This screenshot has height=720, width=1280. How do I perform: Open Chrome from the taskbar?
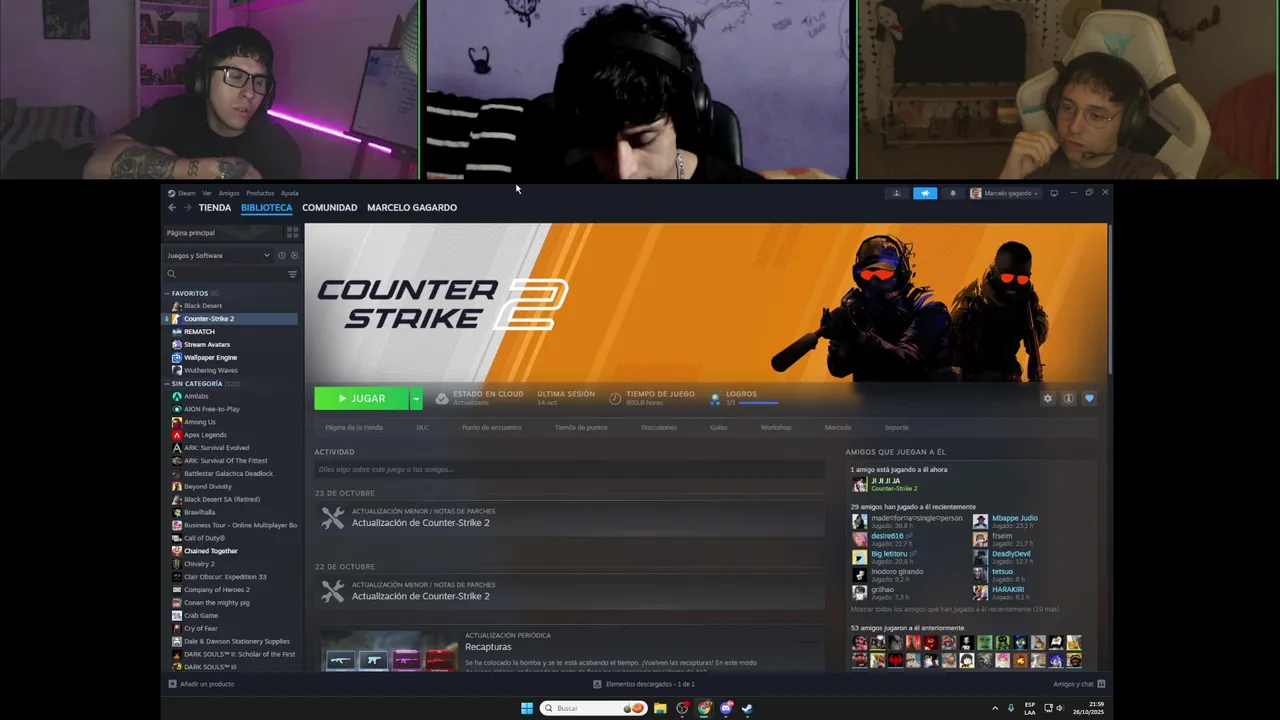(704, 708)
